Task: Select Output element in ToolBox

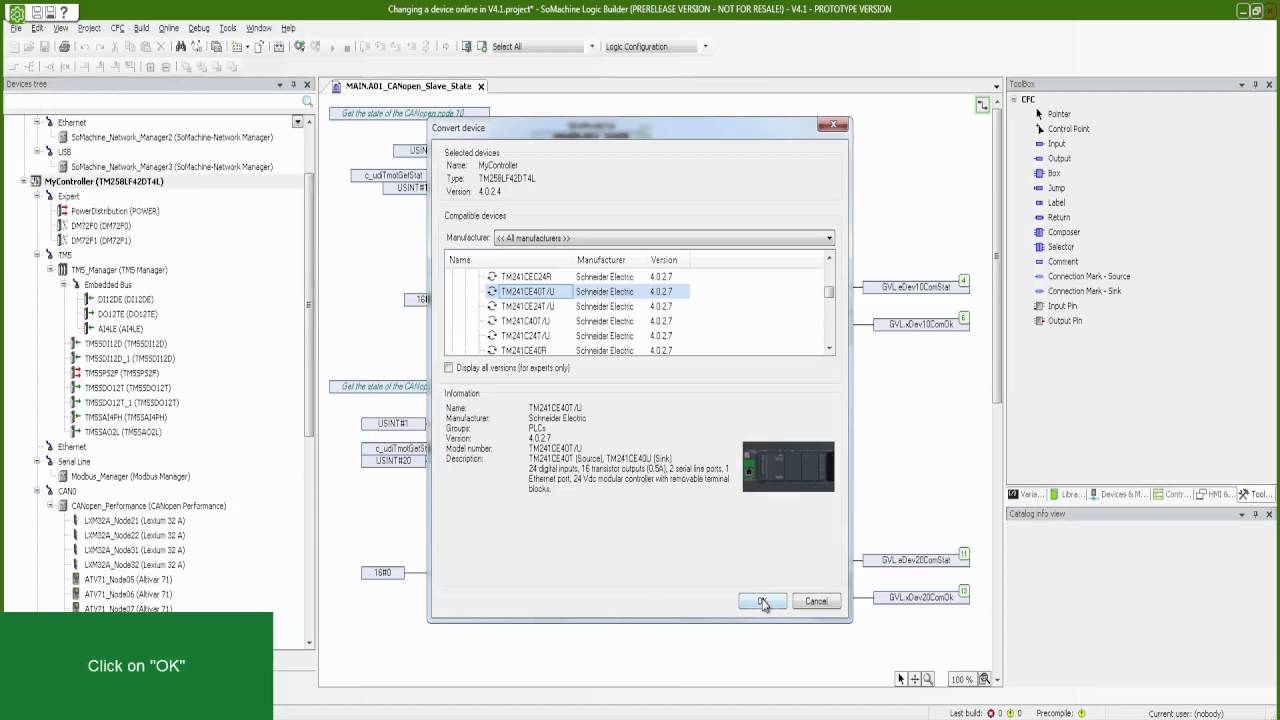Action: pyautogui.click(x=1059, y=158)
